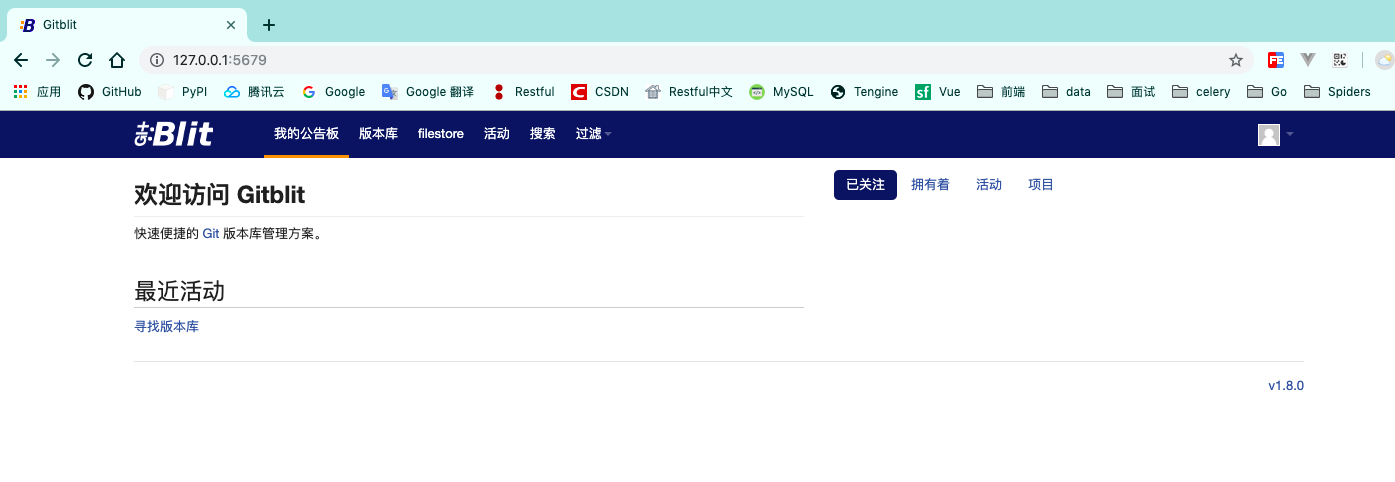Open the data bookmark folder
Screen dimensions: 1395x482
pos(1066,92)
